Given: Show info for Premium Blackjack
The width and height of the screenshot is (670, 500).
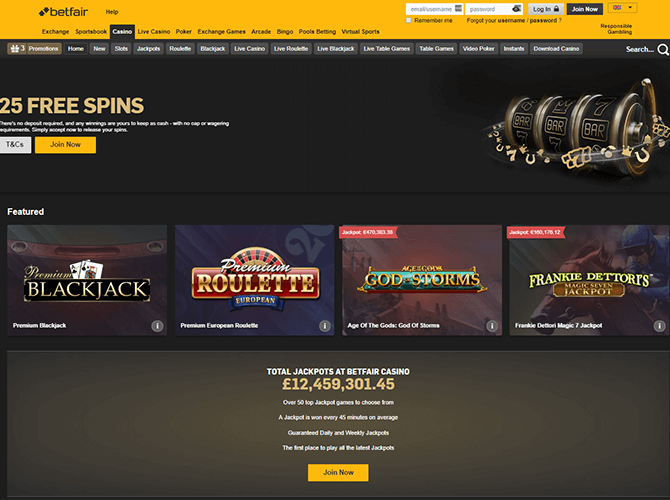Looking at the screenshot, I should tap(157, 326).
